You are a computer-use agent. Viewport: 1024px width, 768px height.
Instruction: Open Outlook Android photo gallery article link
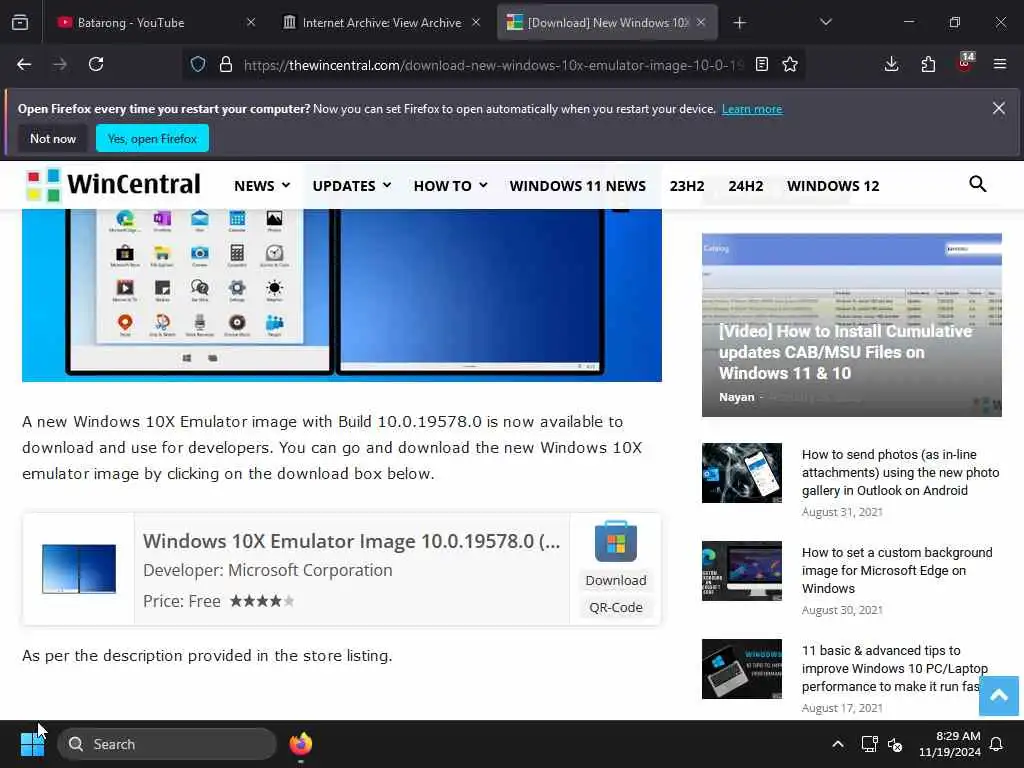[x=901, y=472]
